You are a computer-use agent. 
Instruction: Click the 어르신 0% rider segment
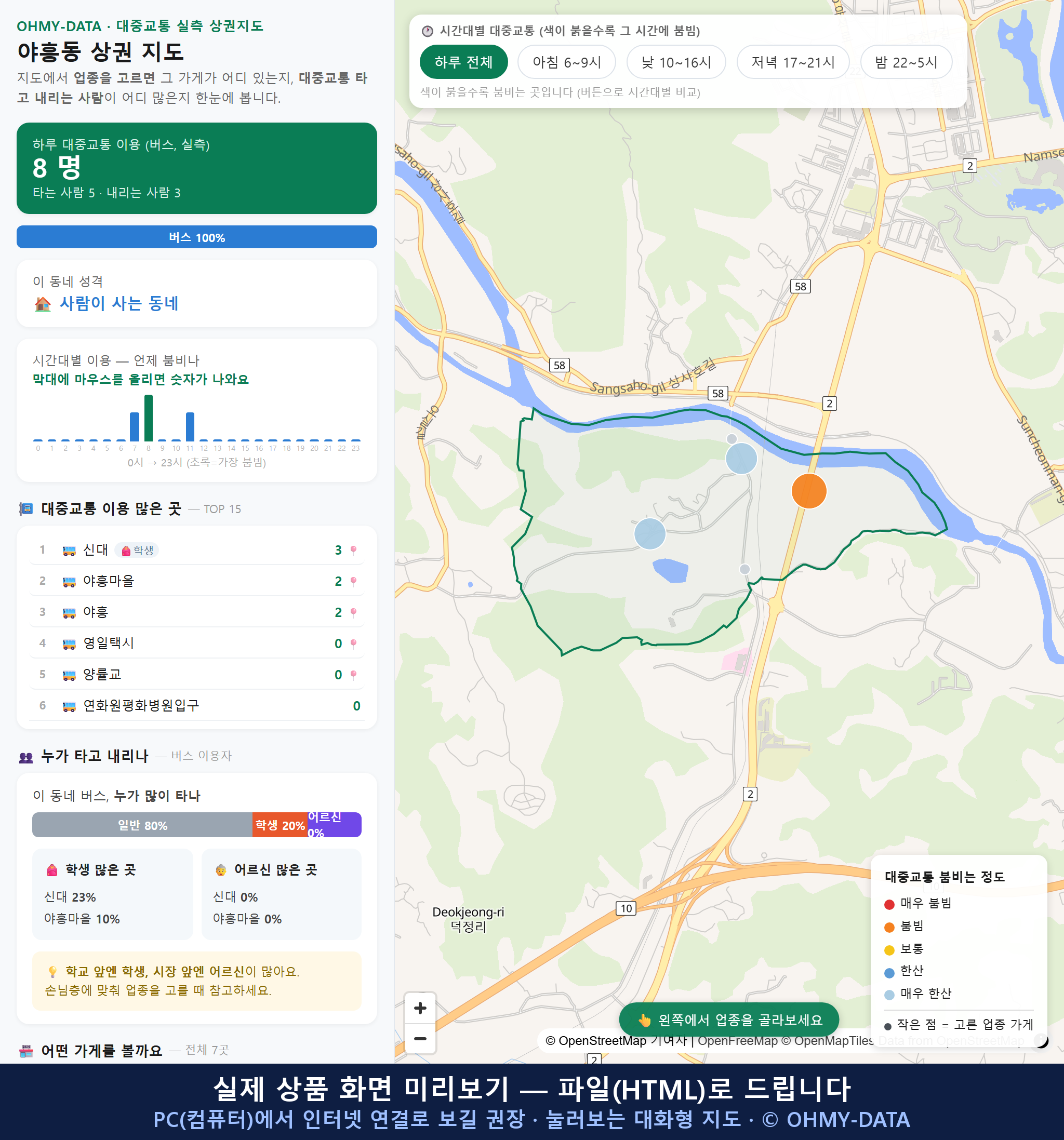[x=335, y=825]
